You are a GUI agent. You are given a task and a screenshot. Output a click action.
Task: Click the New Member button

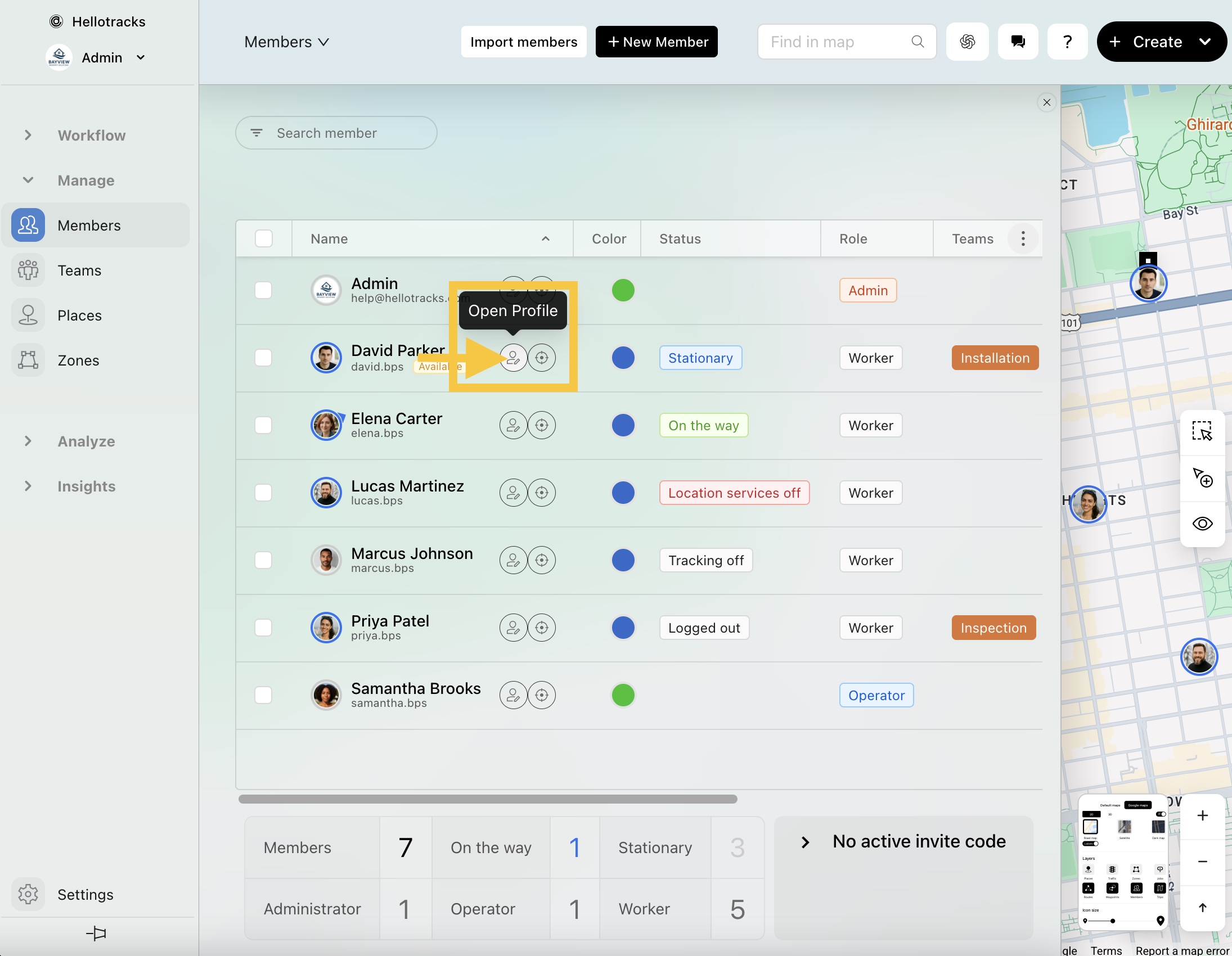coord(656,42)
